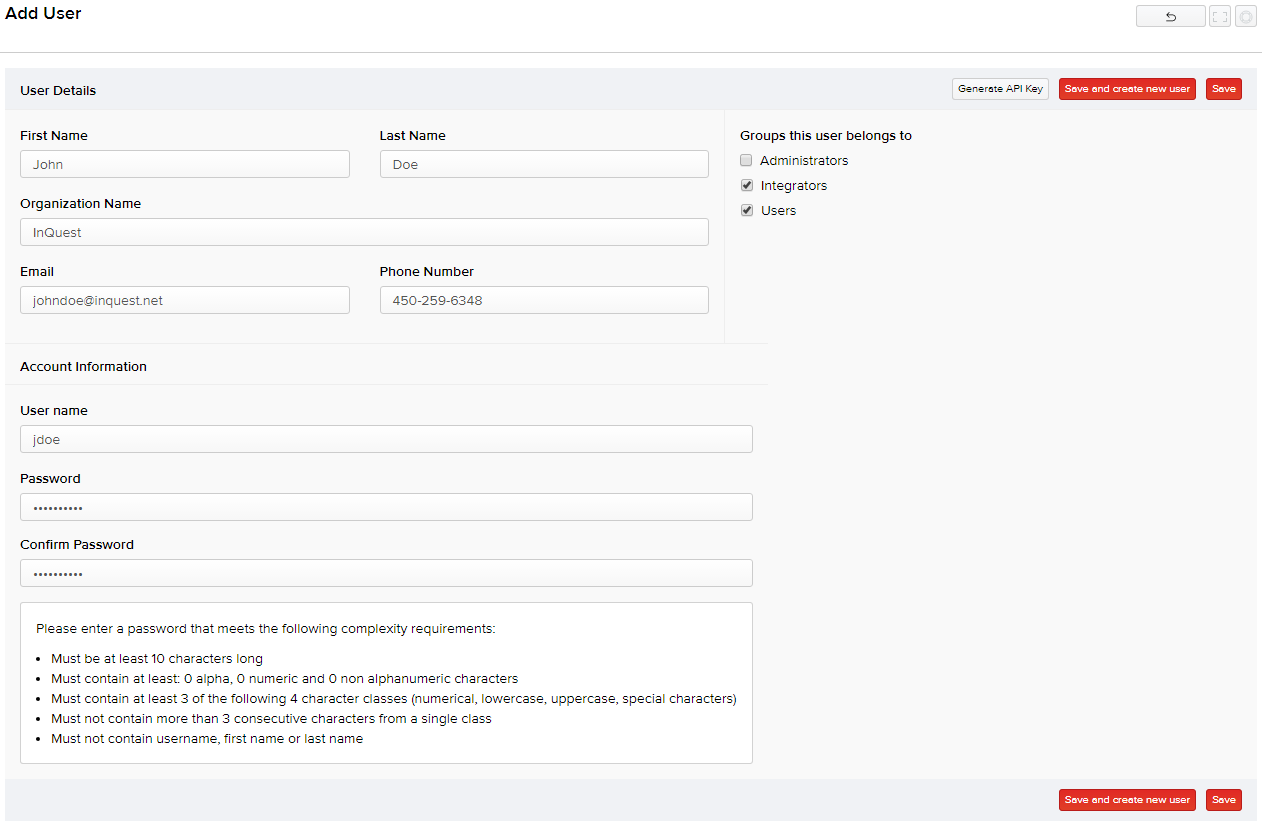This screenshot has width=1264, height=828.
Task: Select the Organization Name input
Action: coord(364,232)
